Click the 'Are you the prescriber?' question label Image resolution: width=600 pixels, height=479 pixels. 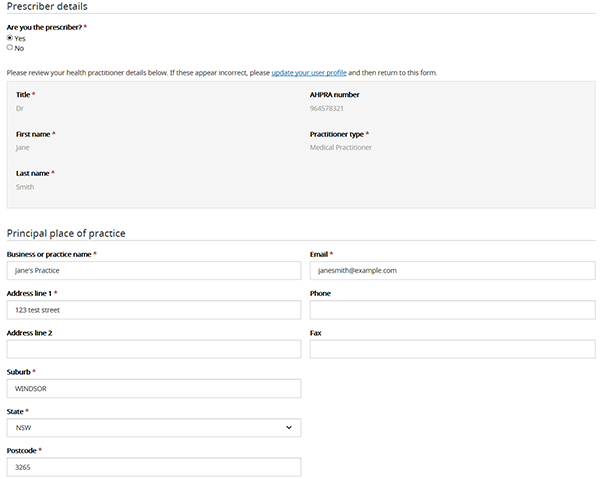(x=45, y=27)
